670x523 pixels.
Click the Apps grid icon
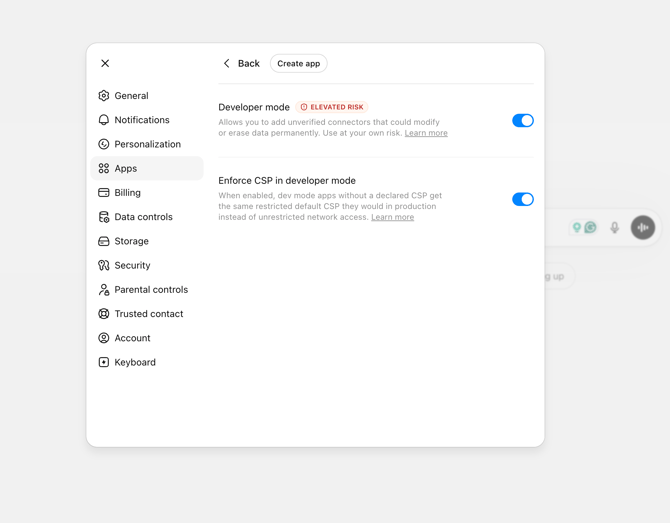(x=104, y=168)
